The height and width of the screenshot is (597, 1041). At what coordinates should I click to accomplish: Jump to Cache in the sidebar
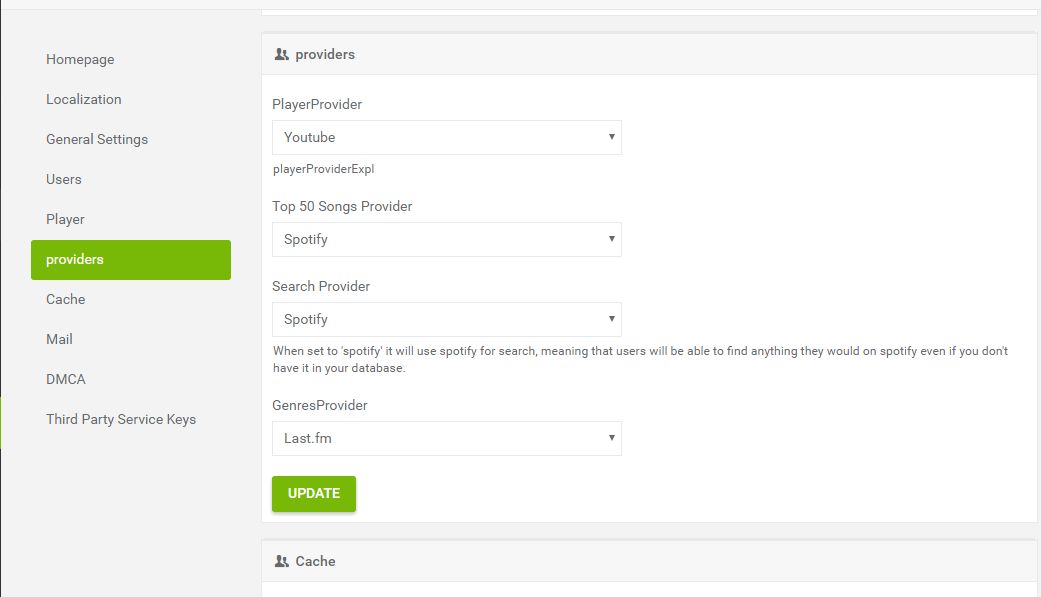point(65,299)
